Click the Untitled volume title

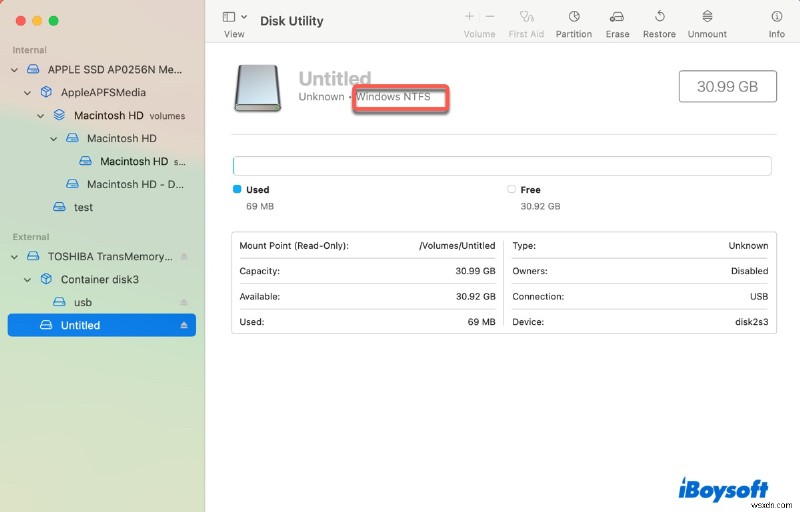click(x=335, y=79)
